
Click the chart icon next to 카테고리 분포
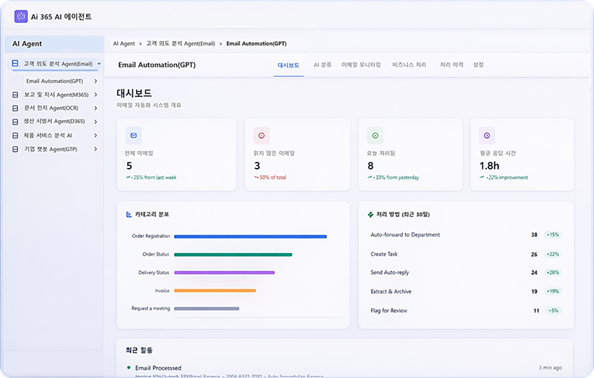pos(129,214)
